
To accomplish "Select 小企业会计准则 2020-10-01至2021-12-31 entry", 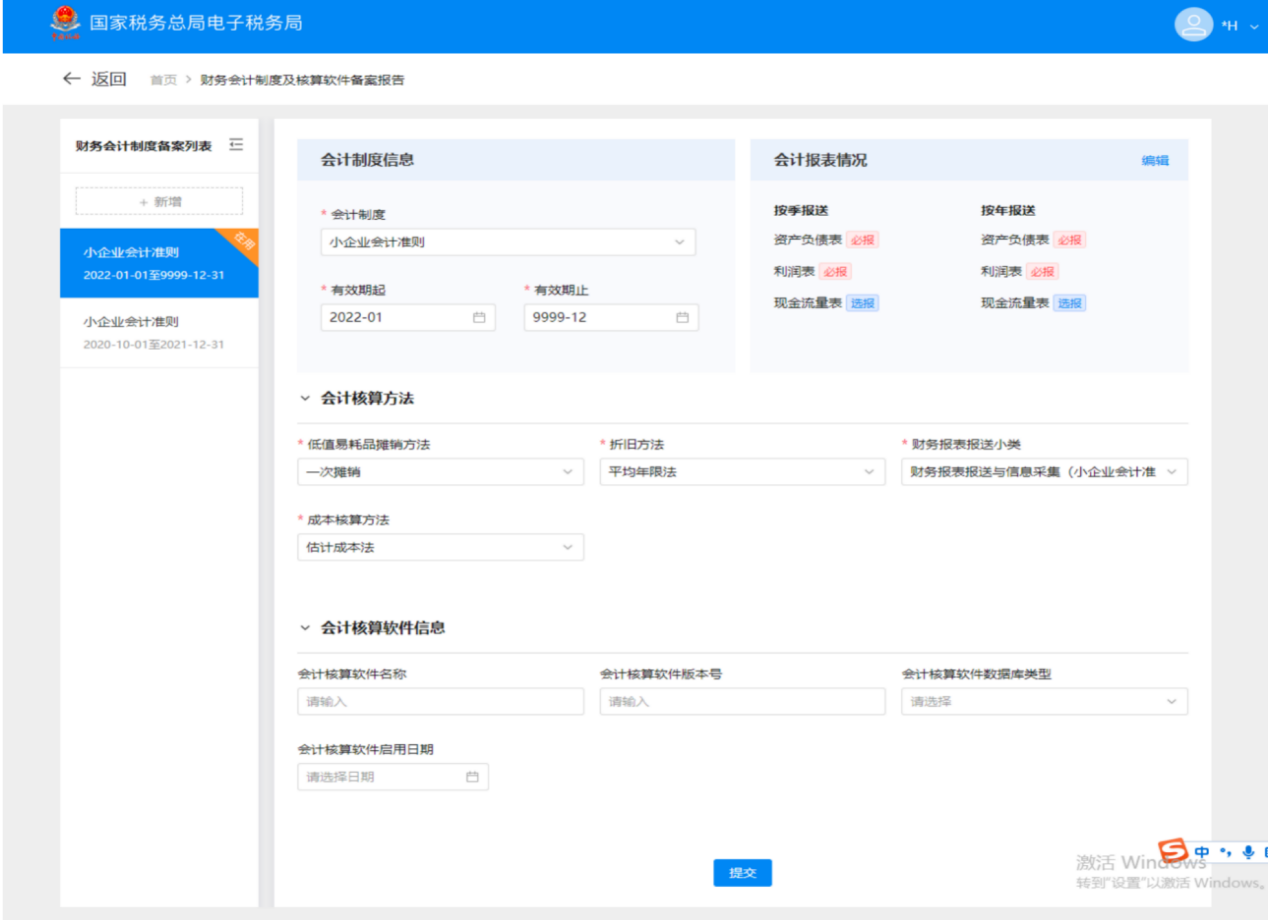I will click(159, 332).
